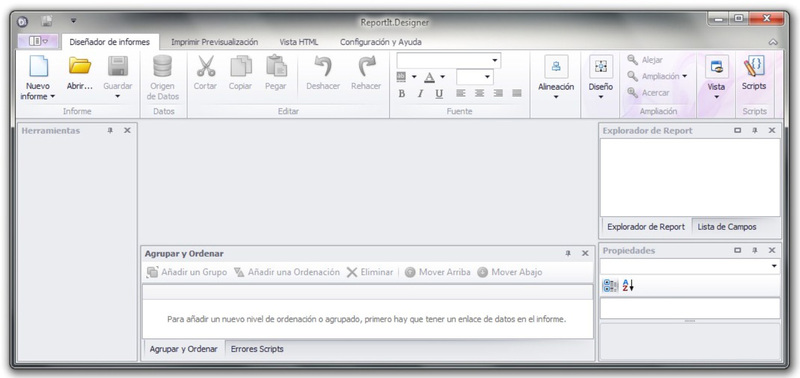Switch to the Errores Scripts tab
800x378 pixels.
[x=257, y=349]
